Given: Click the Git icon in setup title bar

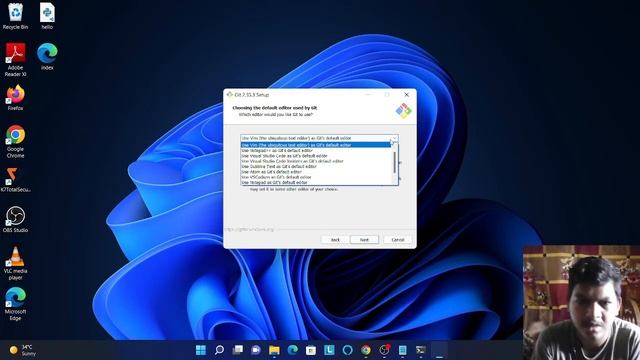Looking at the screenshot, I should pos(230,94).
